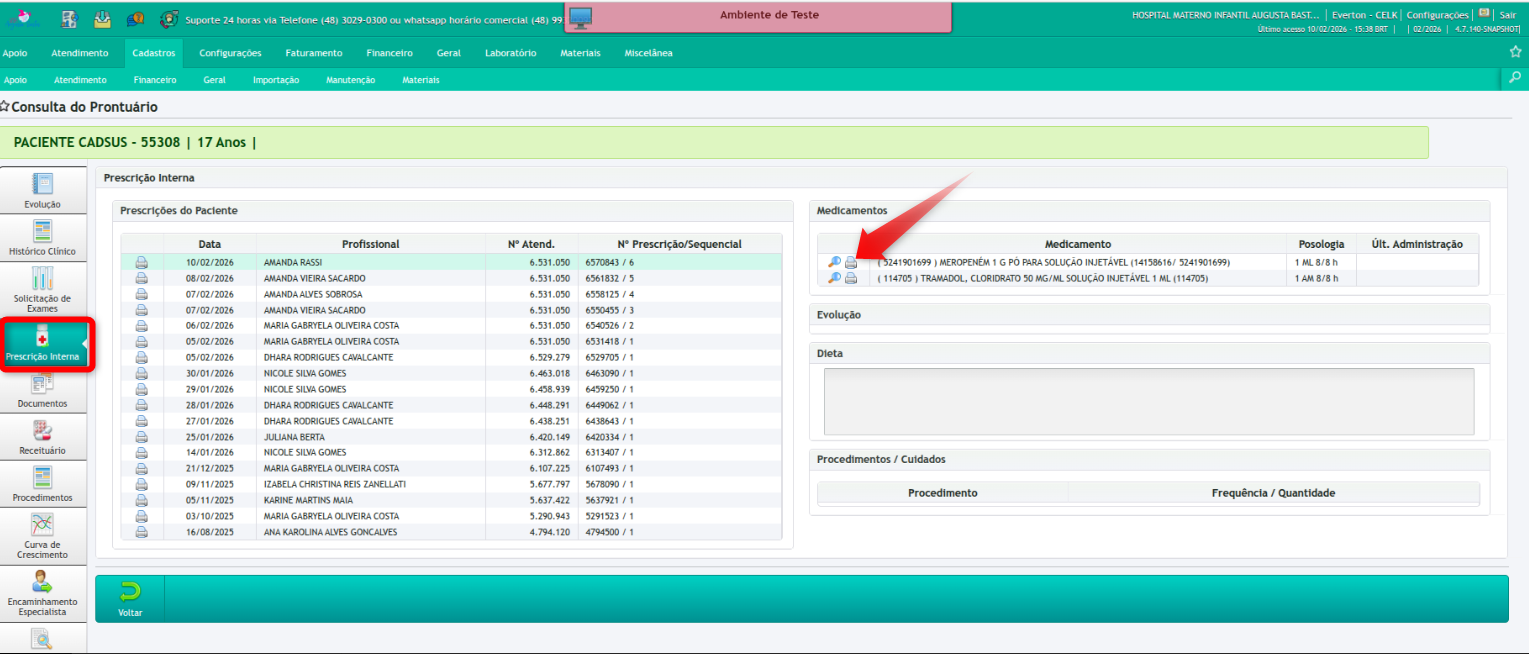Click inside the Dieta text area
Image resolution: width=1529 pixels, height=654 pixels.
point(1148,401)
